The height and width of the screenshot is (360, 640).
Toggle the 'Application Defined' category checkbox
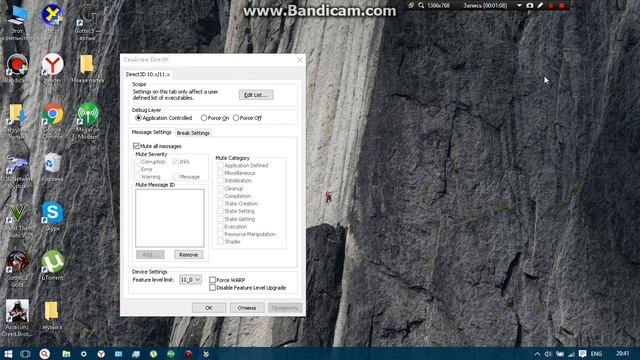click(x=220, y=165)
